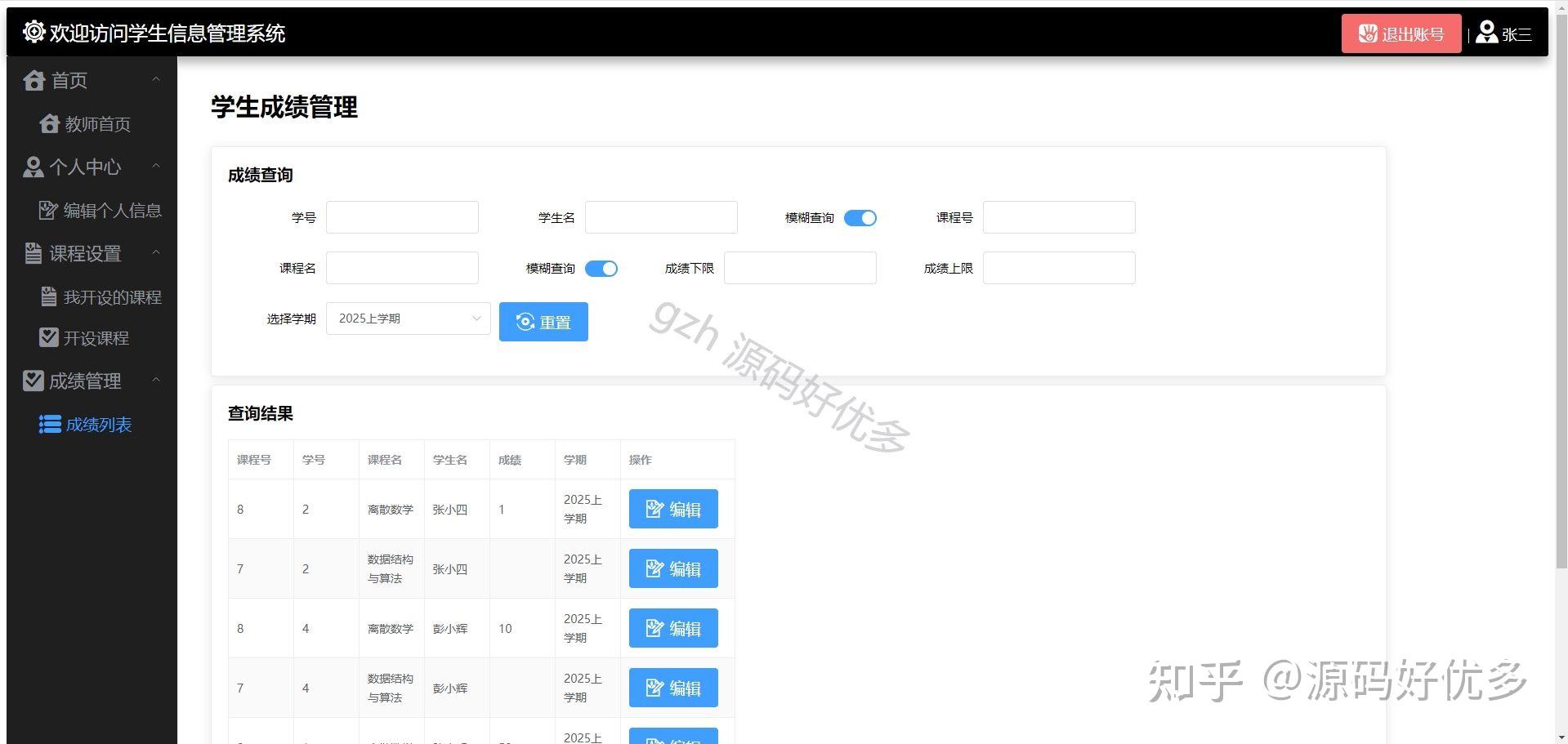The height and width of the screenshot is (744, 1568).
Task: Click the checkbox icon beside 开设课程
Action: coord(49,337)
